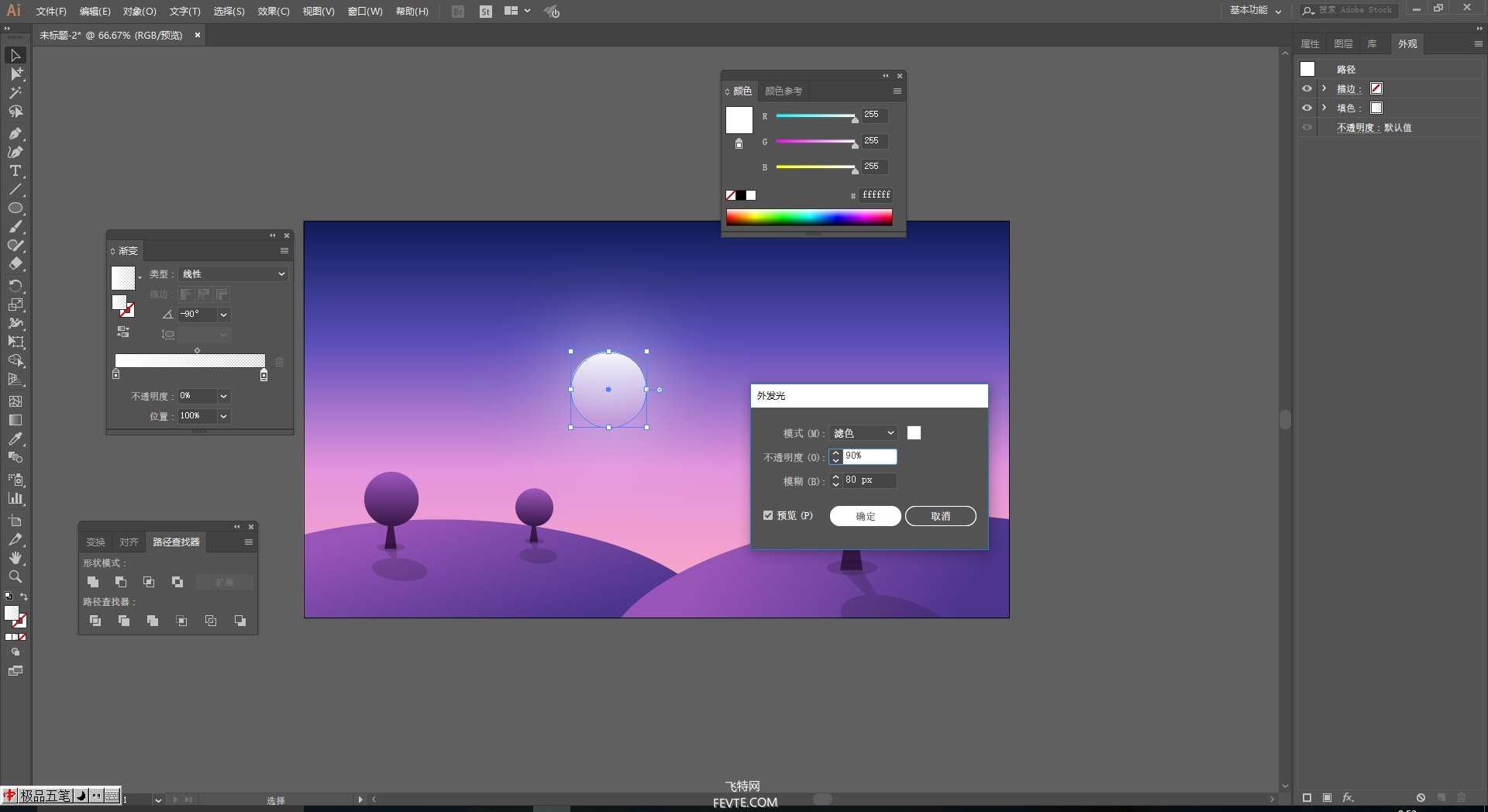This screenshot has height=812, width=1488.
Task: Select the Eraser tool
Action: [15, 264]
